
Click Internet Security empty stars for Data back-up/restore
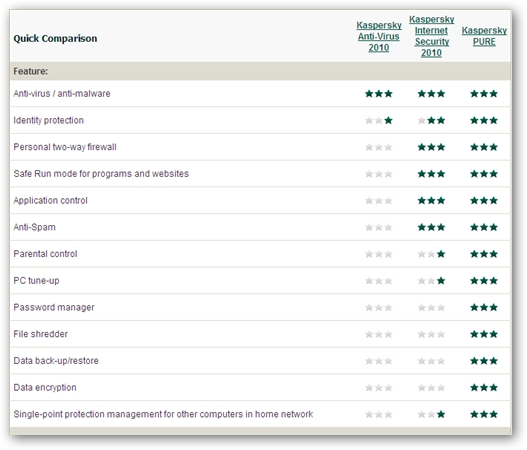click(431, 361)
